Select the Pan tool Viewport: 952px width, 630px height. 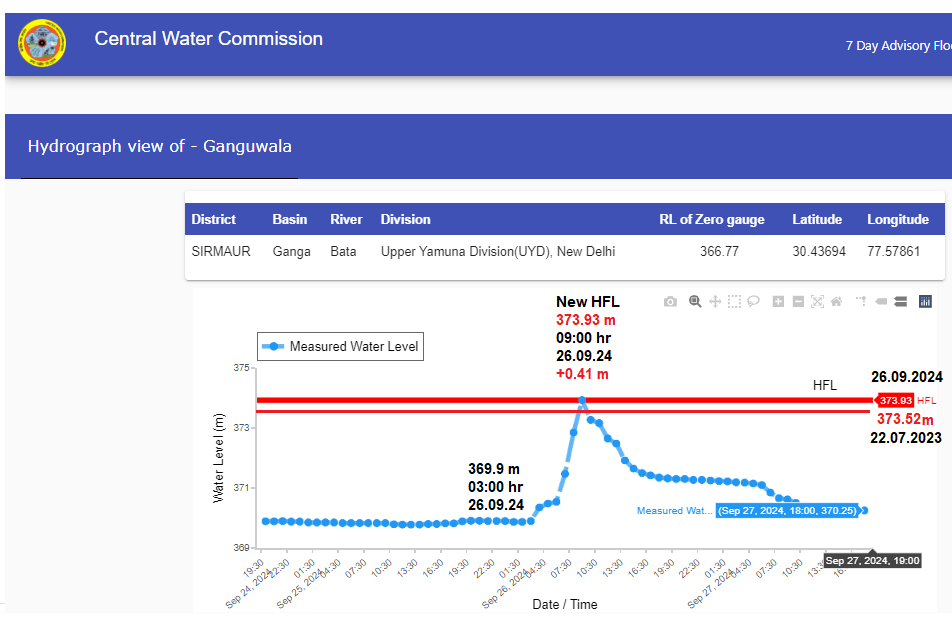click(x=715, y=302)
